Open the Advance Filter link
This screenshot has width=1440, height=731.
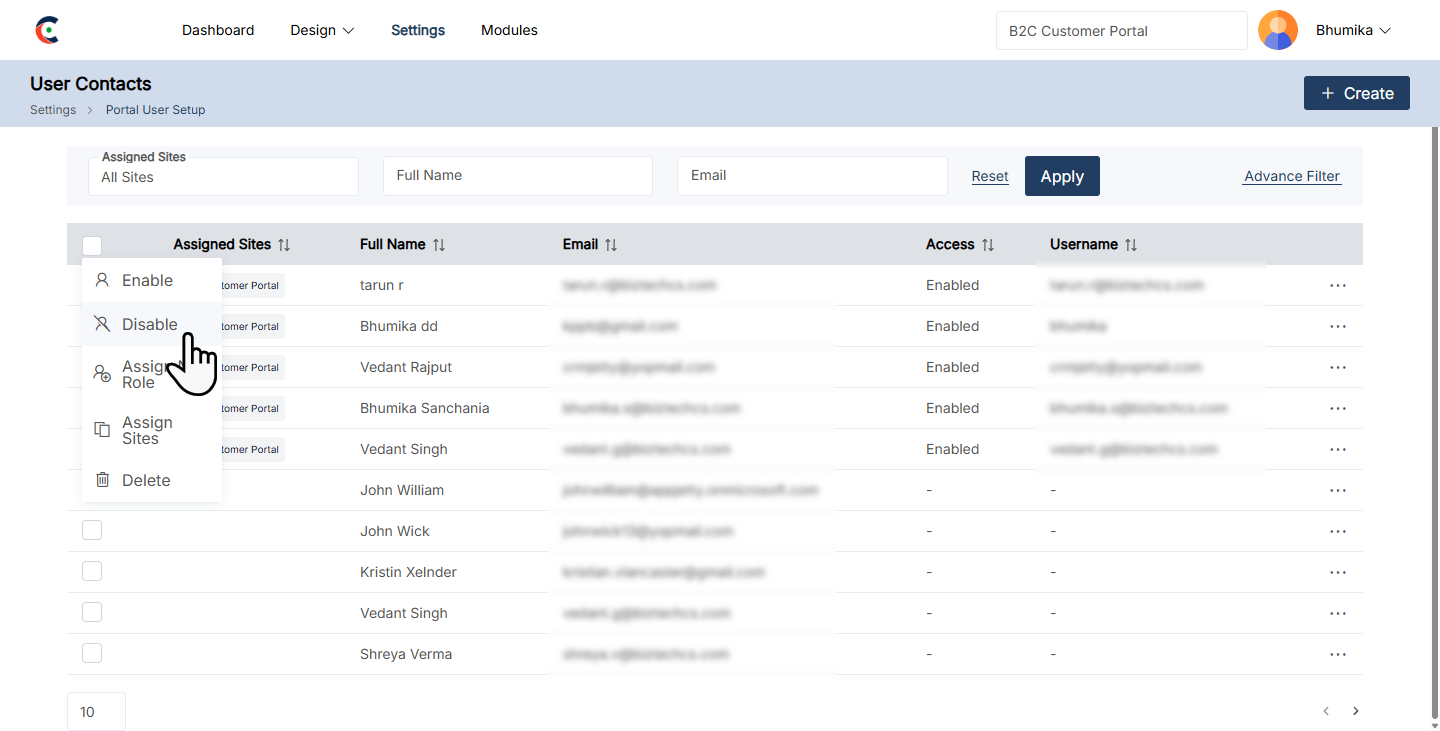pos(1291,176)
